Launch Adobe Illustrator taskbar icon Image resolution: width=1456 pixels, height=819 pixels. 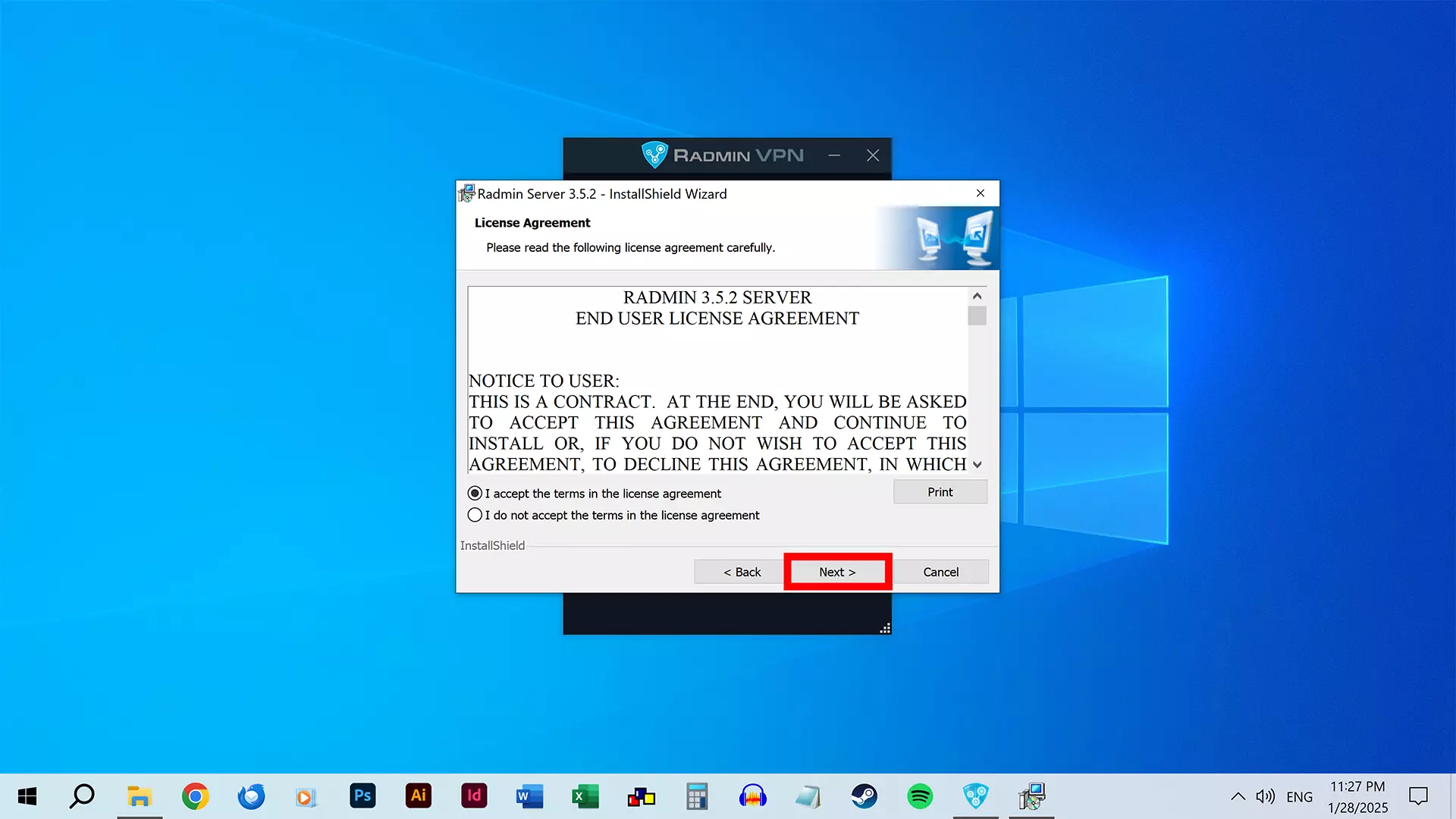pos(418,796)
